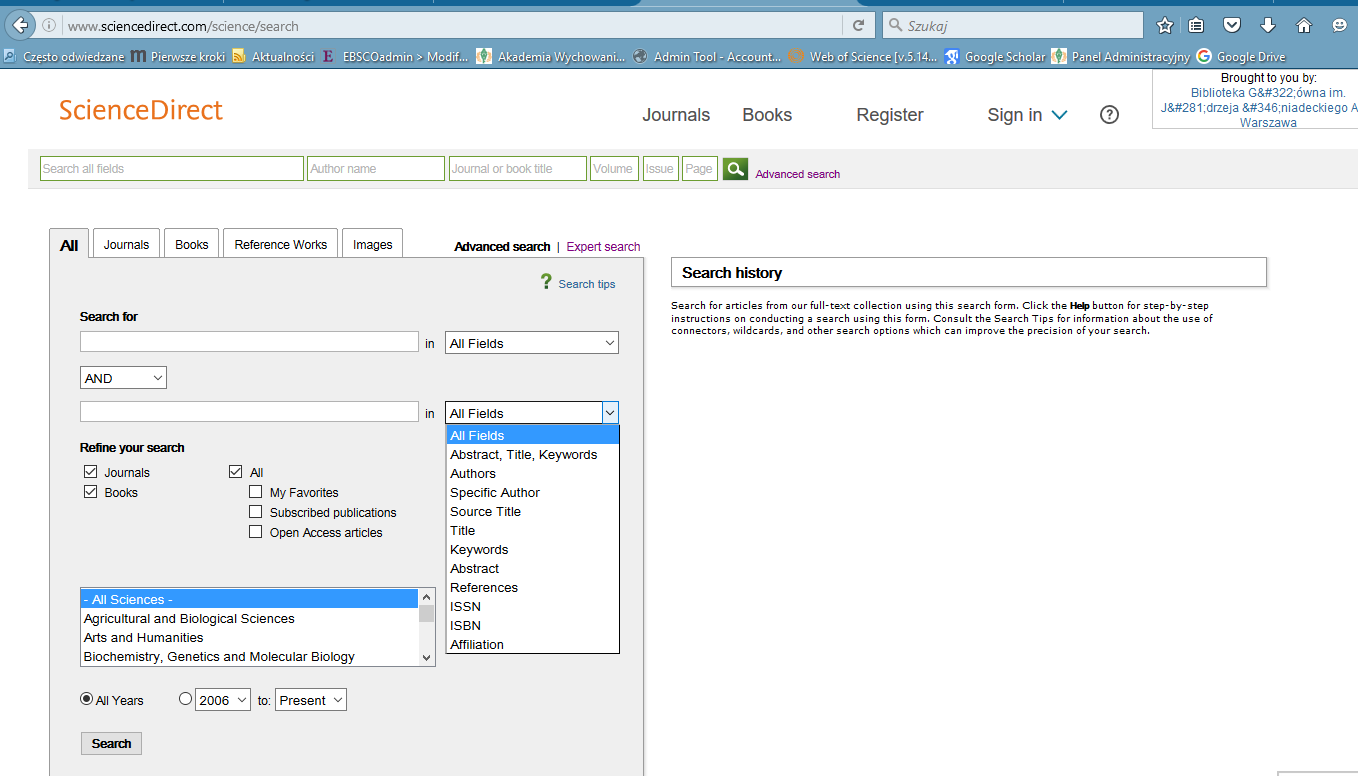The height and width of the screenshot is (776, 1358).
Task: Check the Subscribed publications checkbox
Action: tap(256, 512)
